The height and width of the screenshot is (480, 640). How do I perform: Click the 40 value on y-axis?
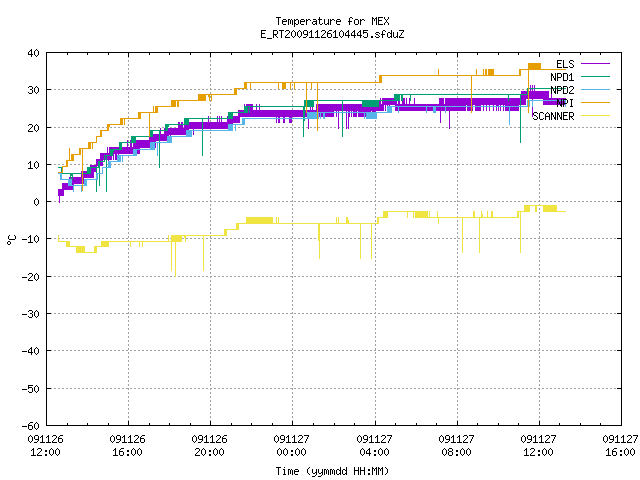[33, 53]
